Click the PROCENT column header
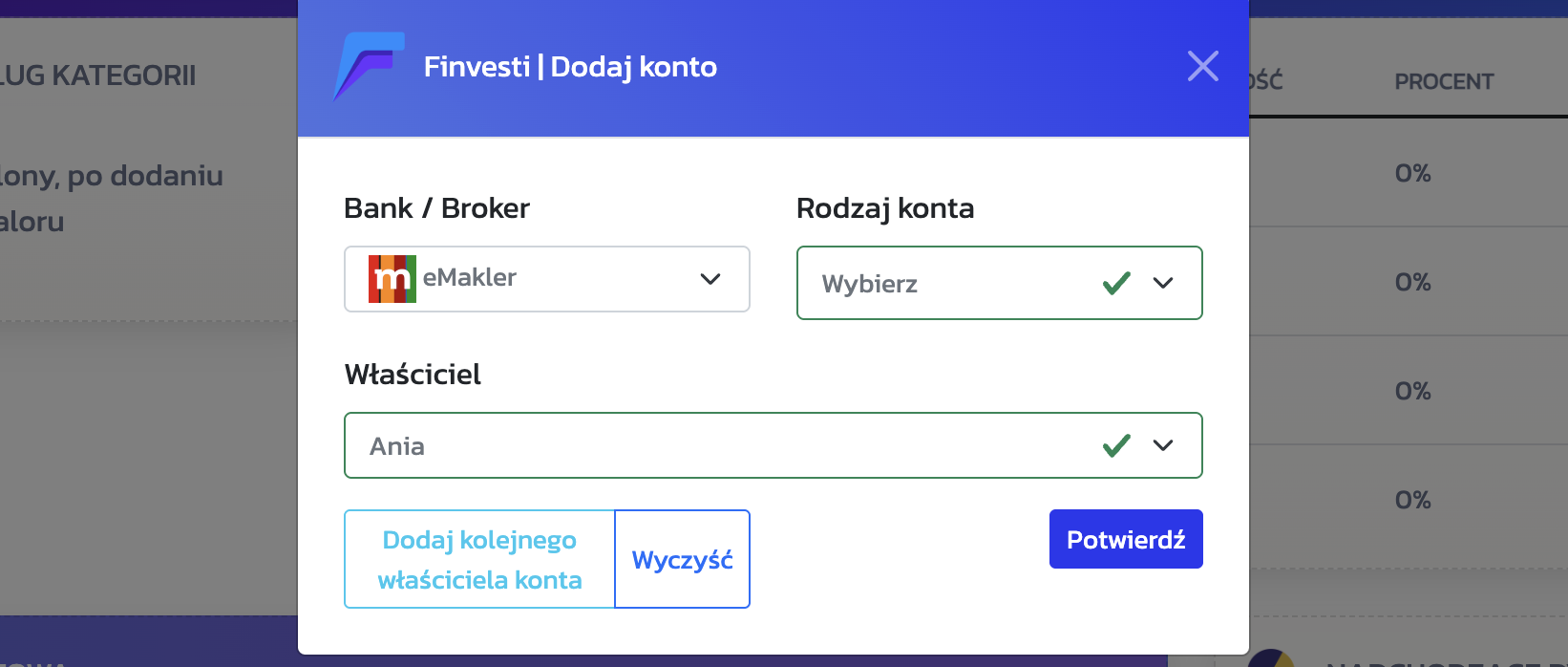 [x=1443, y=82]
